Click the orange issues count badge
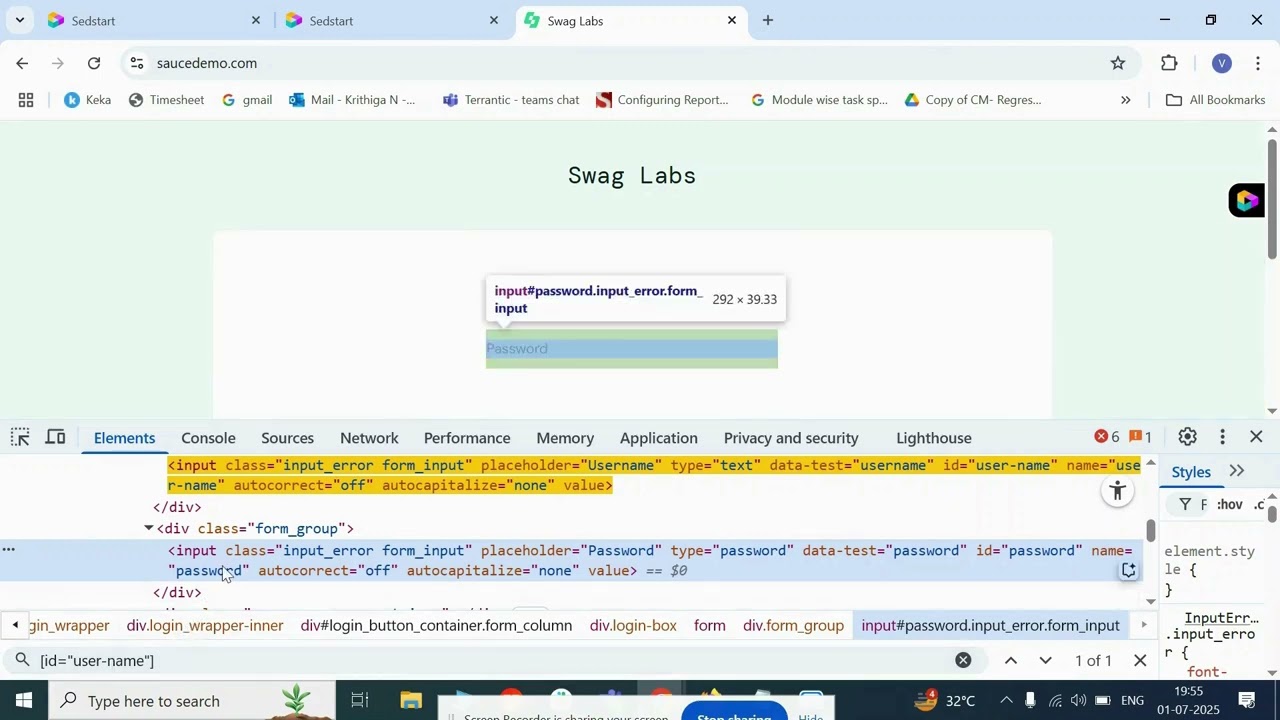 [1141, 437]
